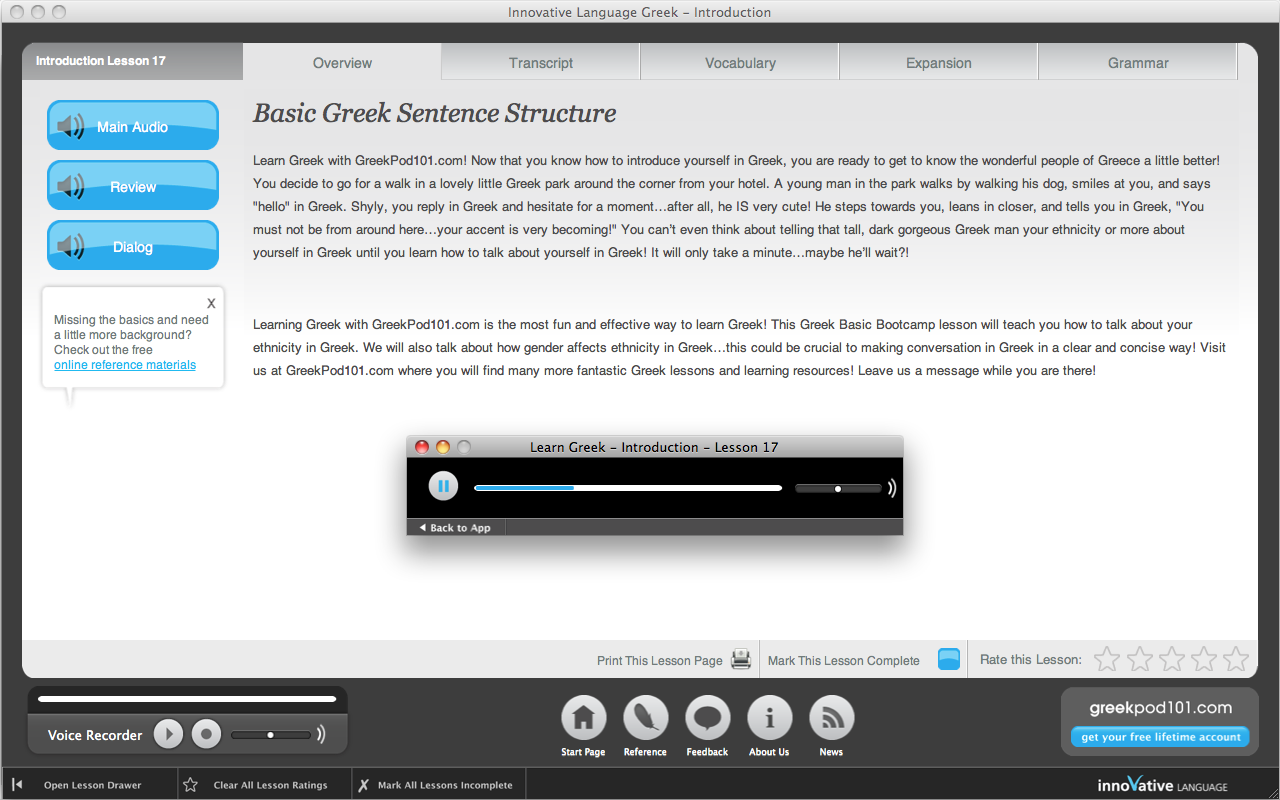
Task: Open Lesson Drawer
Action: tap(90, 785)
